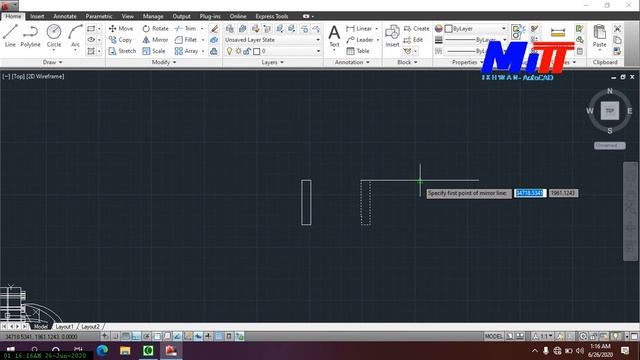The width and height of the screenshot is (640, 360).
Task: Click the TOP face of ViewCube
Action: click(x=609, y=111)
